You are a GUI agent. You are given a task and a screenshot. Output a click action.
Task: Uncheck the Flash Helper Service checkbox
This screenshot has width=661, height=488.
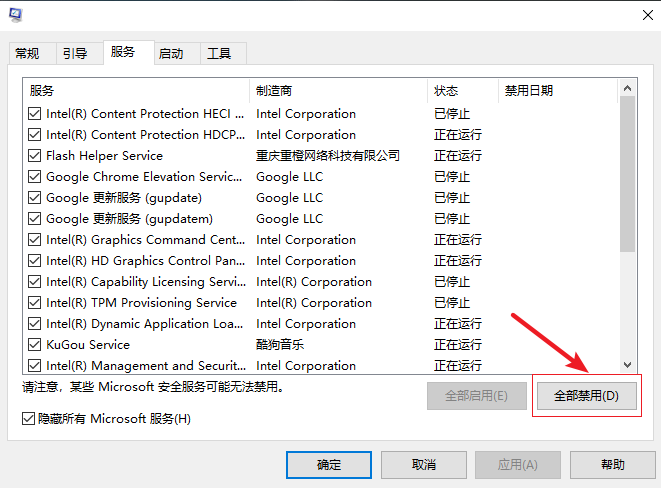35,156
